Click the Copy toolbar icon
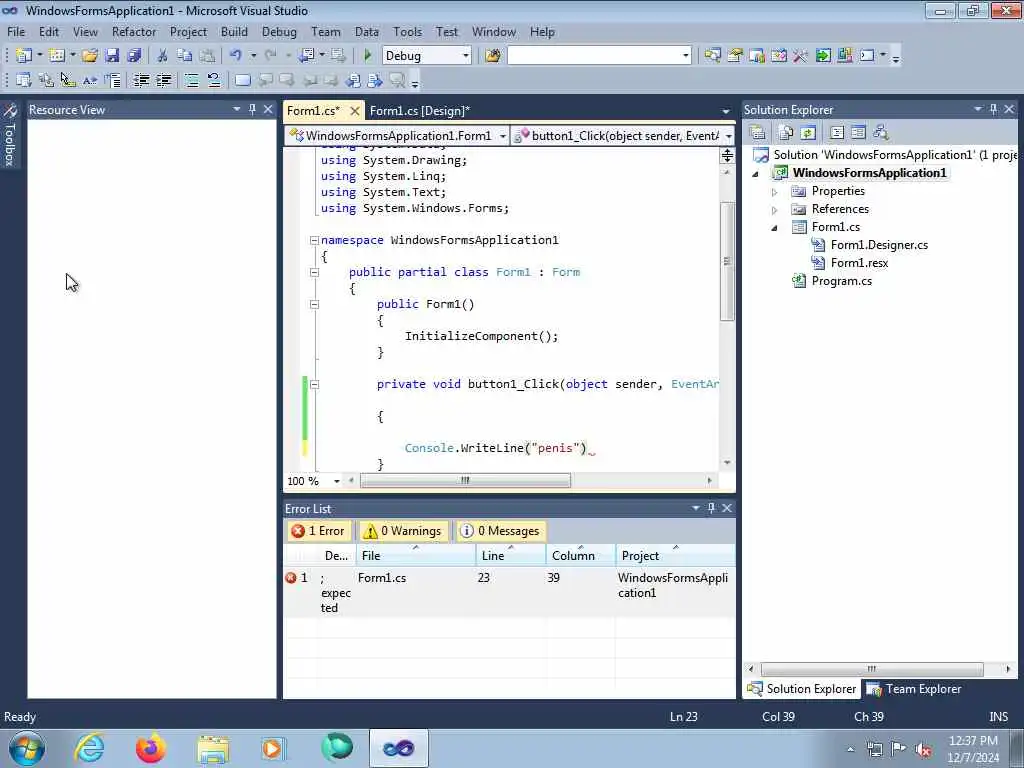 185,56
